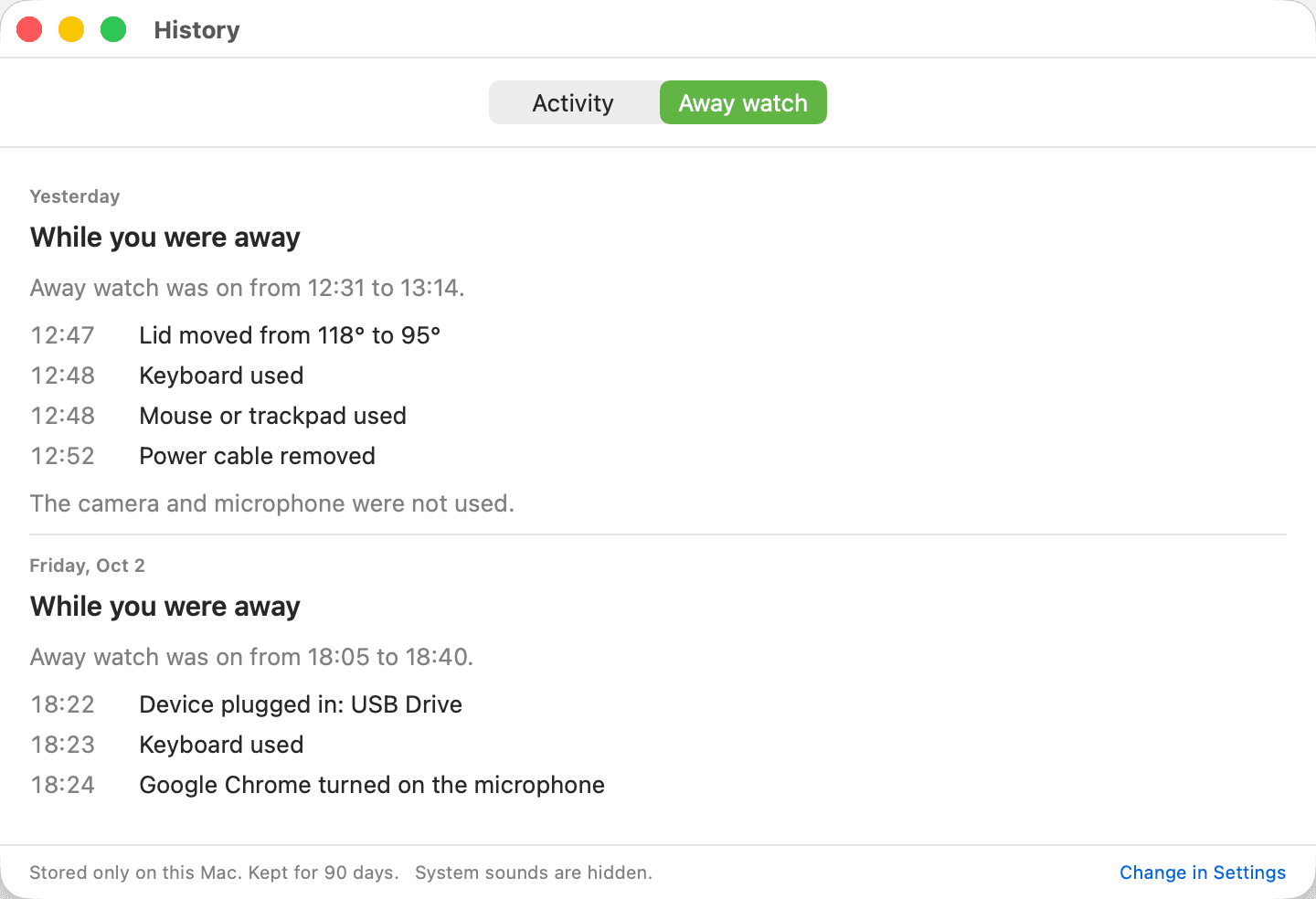Select the Mouse or trackpad used entry
This screenshot has height=899, width=1316.
(218, 416)
